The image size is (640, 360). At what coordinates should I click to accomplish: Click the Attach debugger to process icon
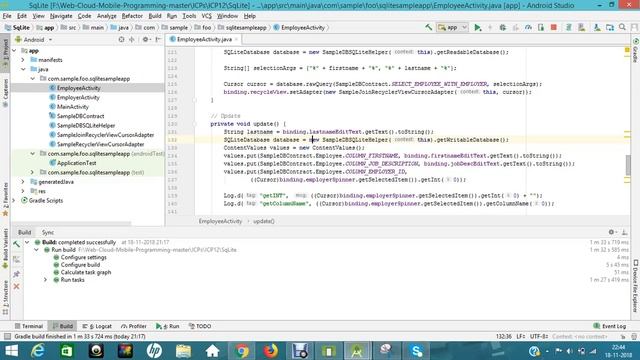pyautogui.click(x=541, y=27)
